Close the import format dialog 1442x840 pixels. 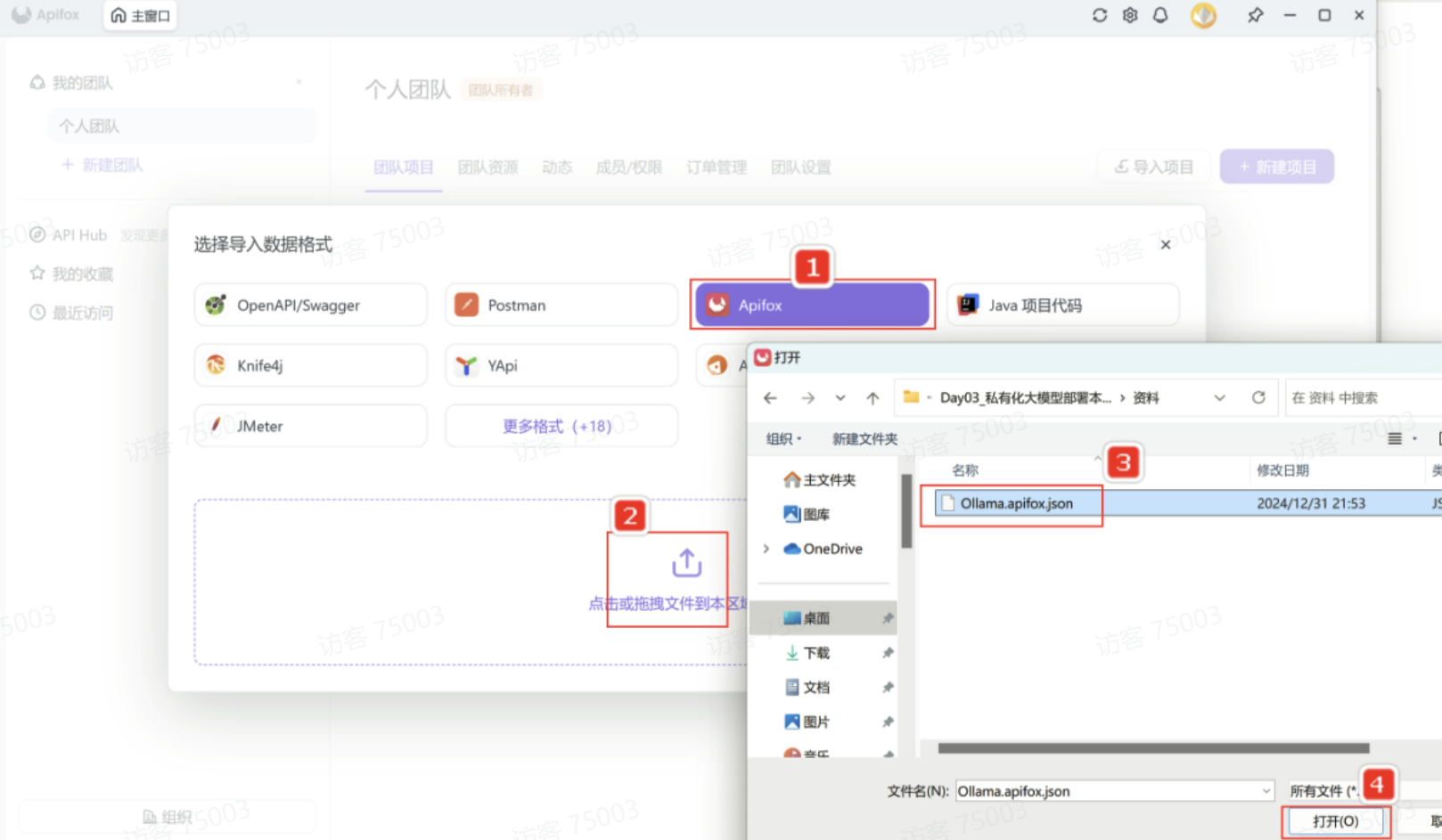1166,245
